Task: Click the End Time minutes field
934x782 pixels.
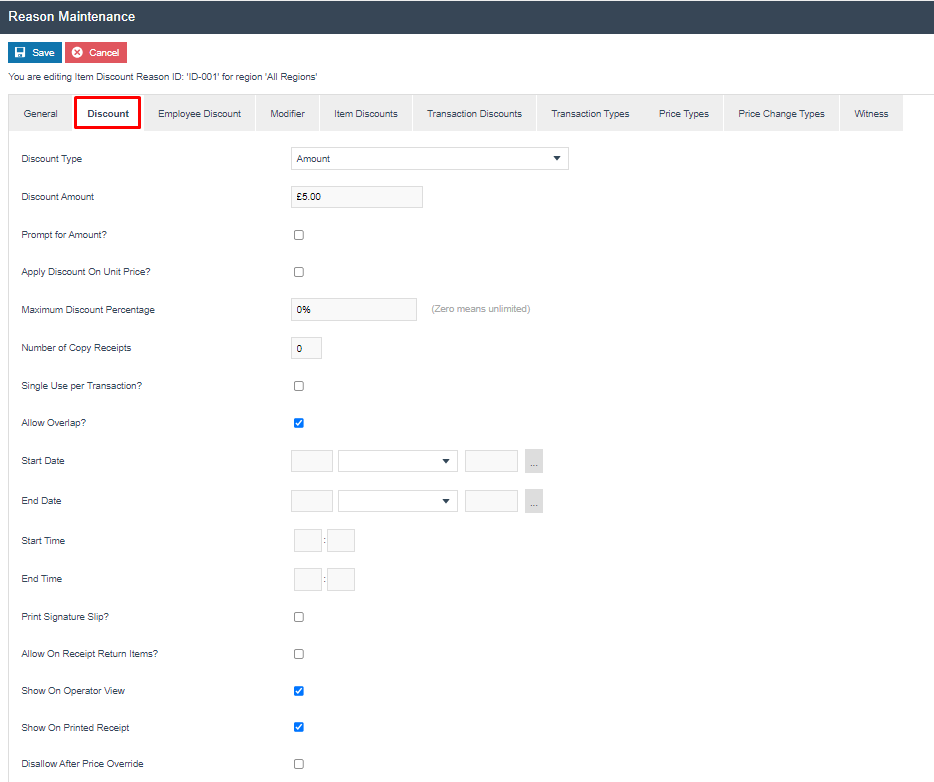Action: [x=341, y=580]
